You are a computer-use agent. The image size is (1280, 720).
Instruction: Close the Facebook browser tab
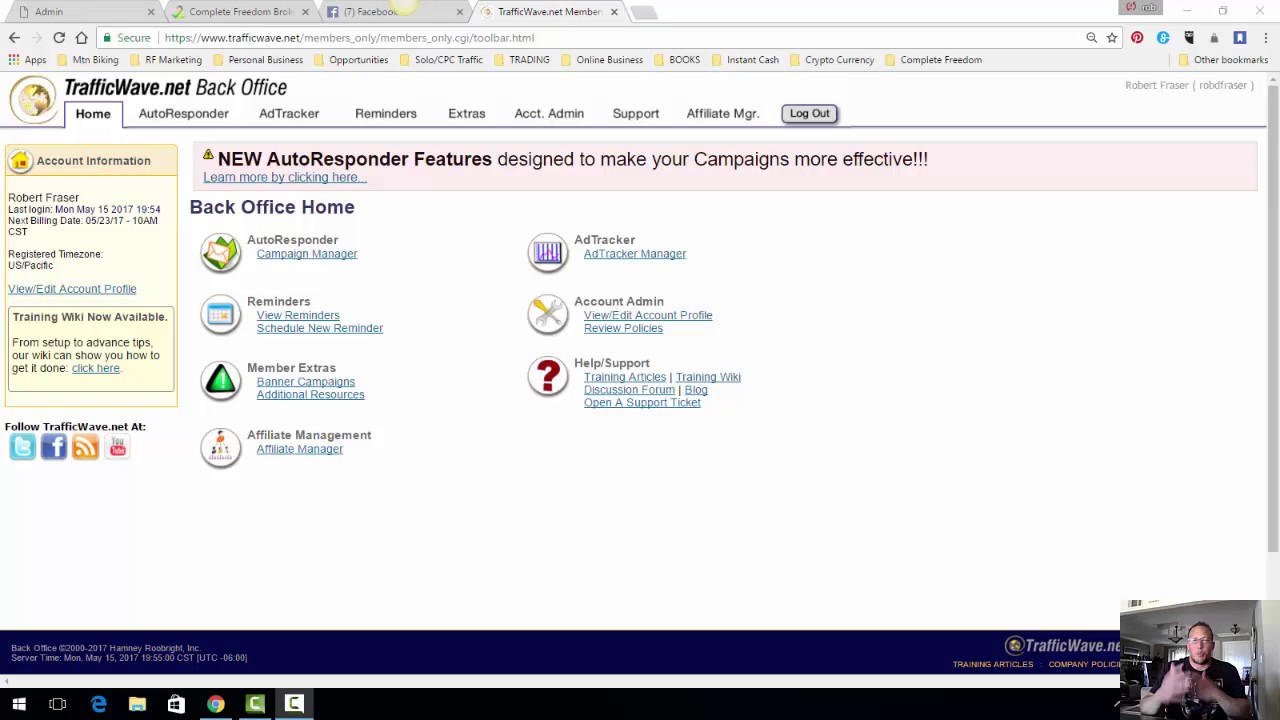click(x=460, y=12)
